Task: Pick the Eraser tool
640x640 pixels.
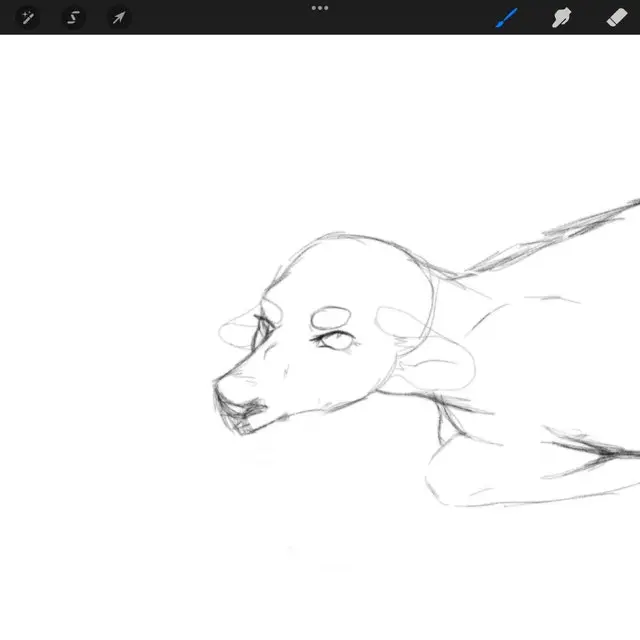Action: [617, 18]
